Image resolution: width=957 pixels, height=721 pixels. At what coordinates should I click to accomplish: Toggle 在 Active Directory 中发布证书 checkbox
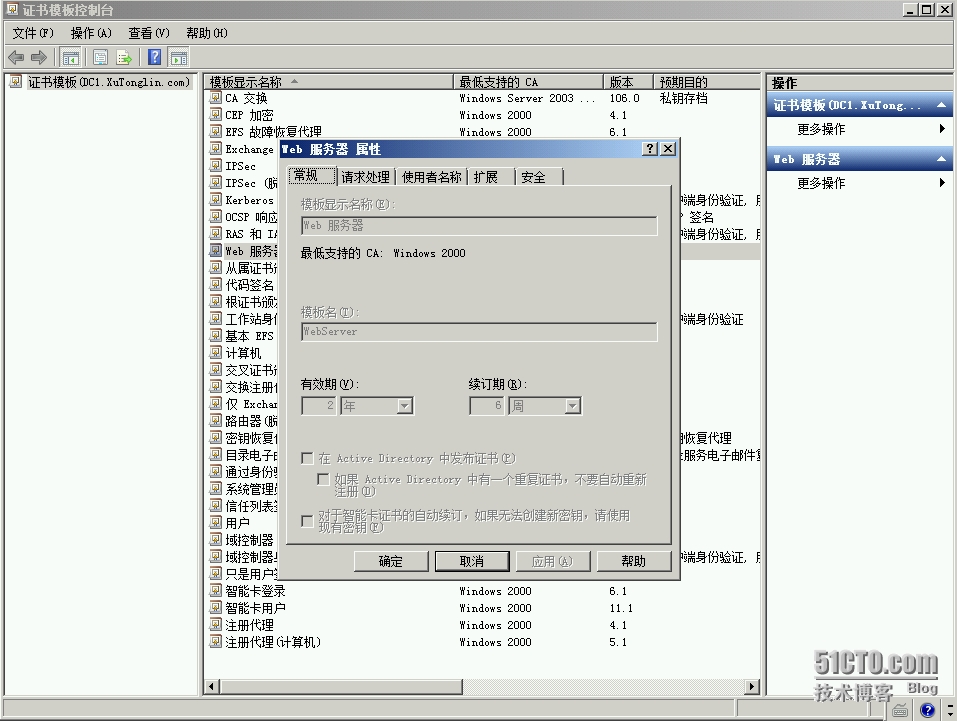[308, 458]
